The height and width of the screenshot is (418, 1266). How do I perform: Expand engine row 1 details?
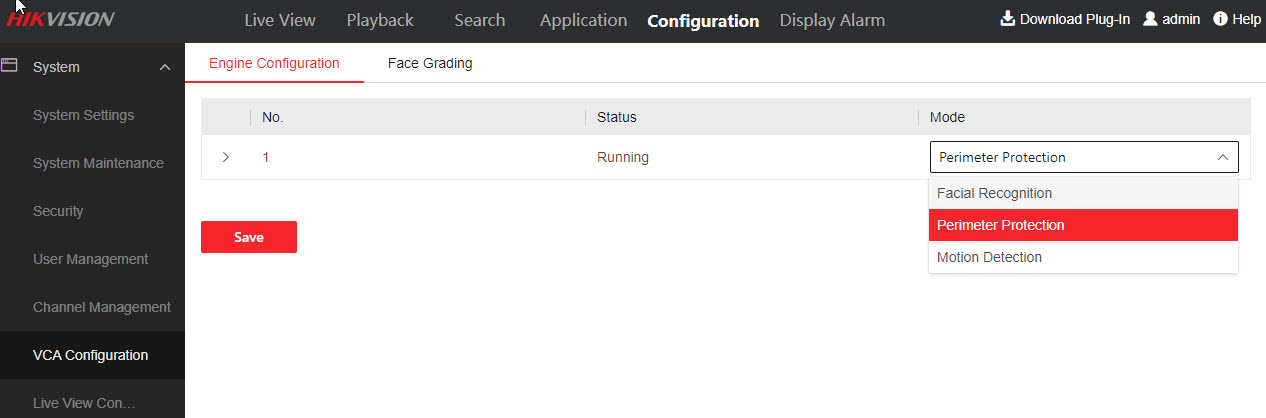[x=225, y=157]
